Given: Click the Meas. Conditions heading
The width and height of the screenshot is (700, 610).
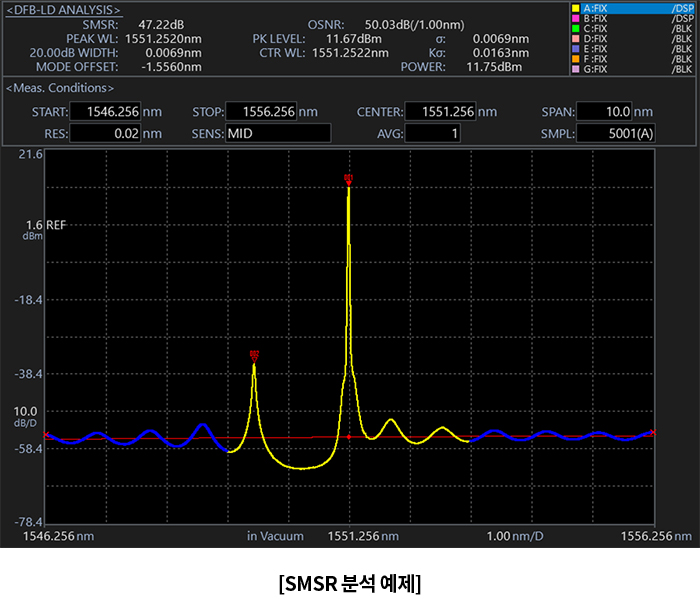Looking at the screenshot, I should 60,88.
